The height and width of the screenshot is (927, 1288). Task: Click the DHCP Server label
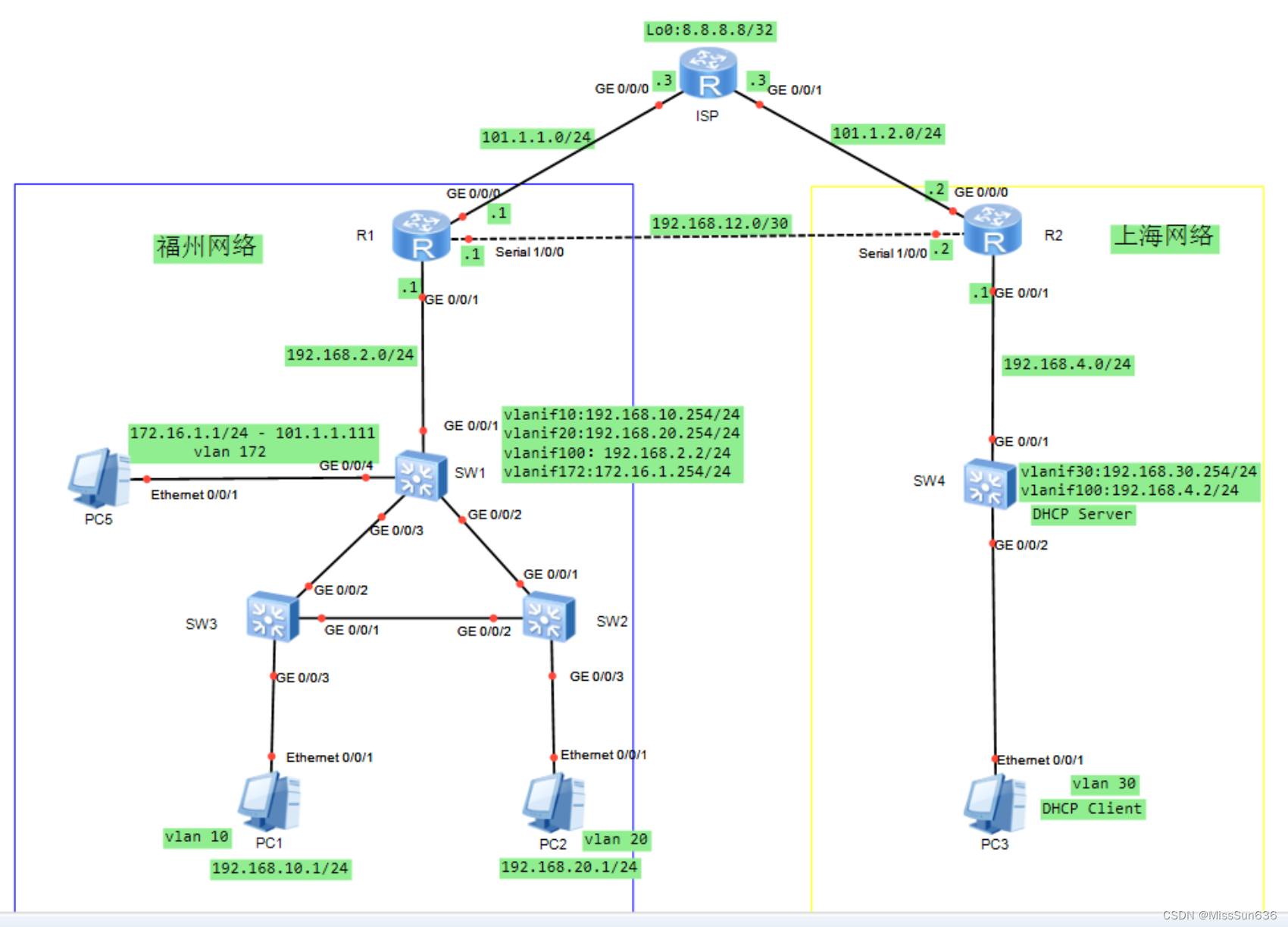coord(1083,515)
